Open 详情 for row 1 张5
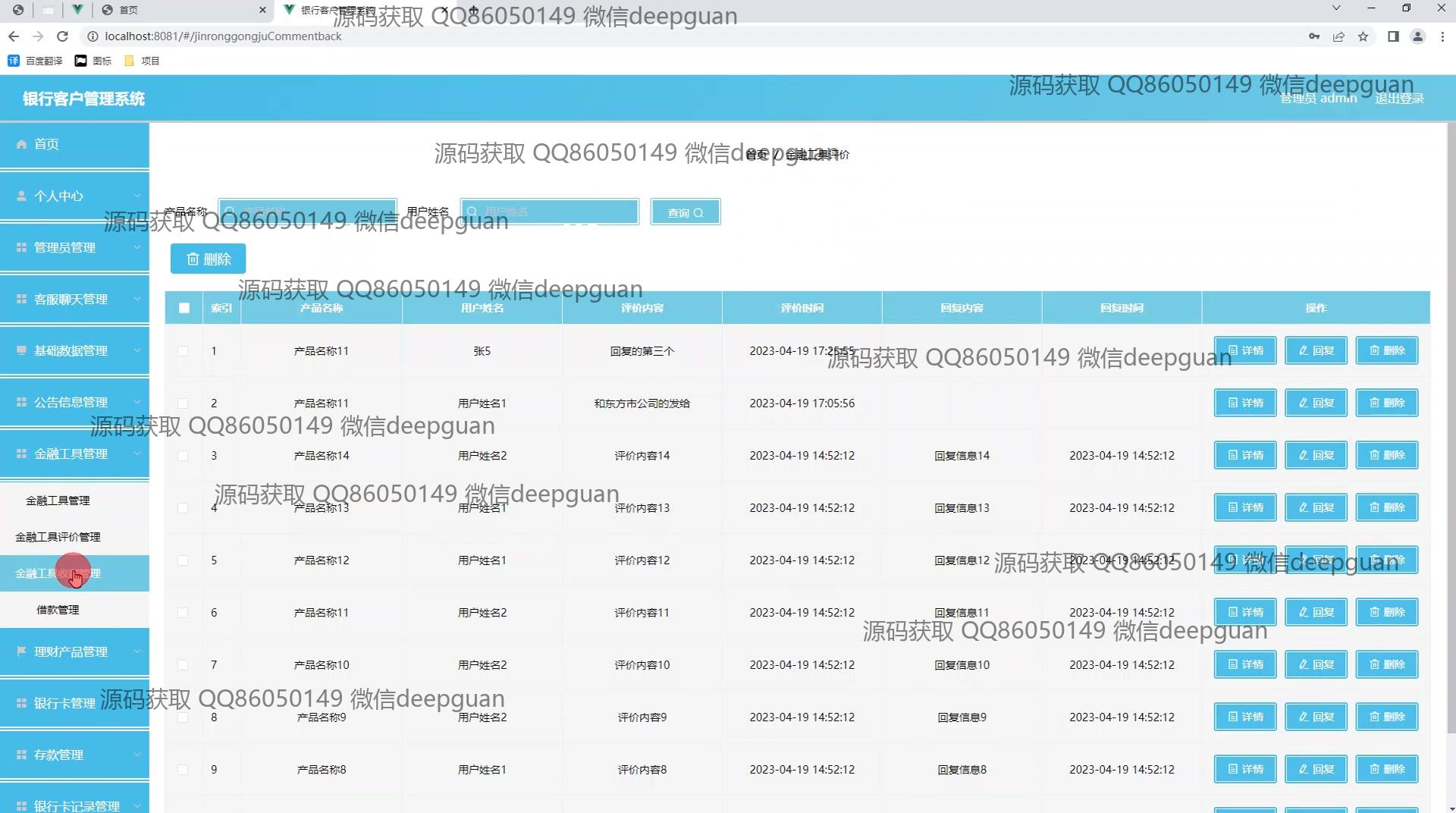 (x=1245, y=350)
